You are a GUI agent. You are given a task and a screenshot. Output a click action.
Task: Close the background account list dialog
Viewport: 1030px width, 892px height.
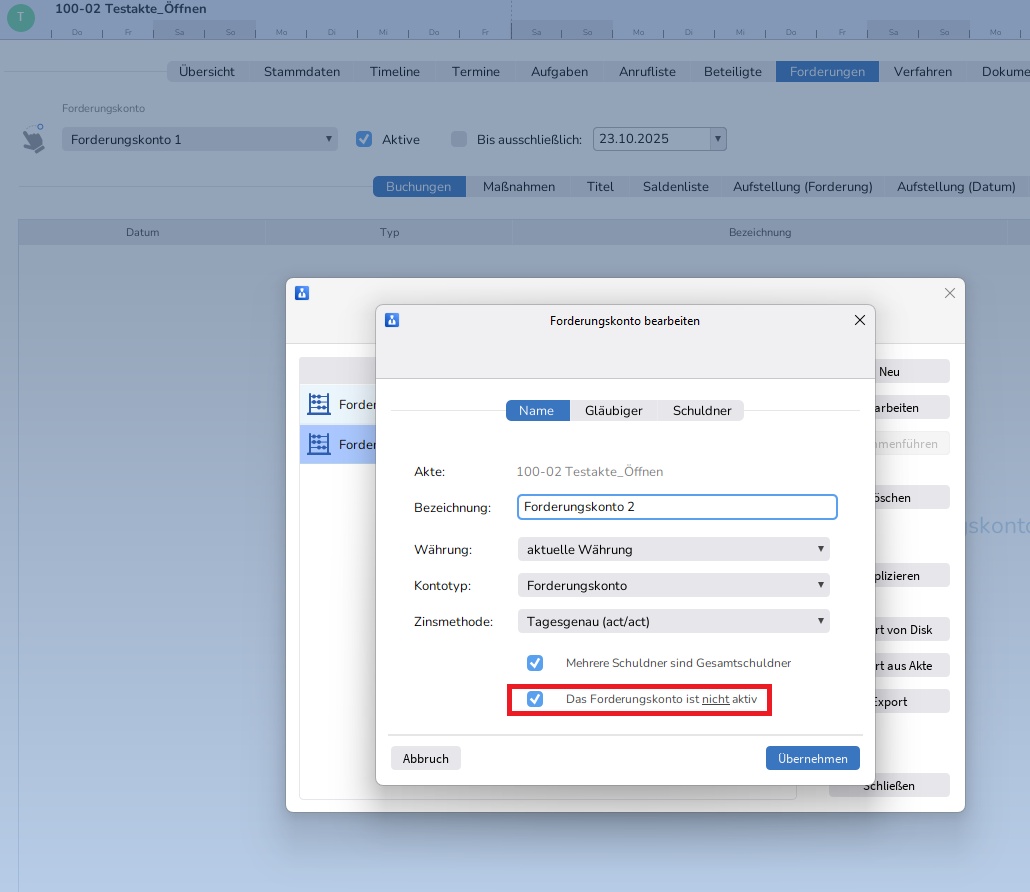[949, 293]
